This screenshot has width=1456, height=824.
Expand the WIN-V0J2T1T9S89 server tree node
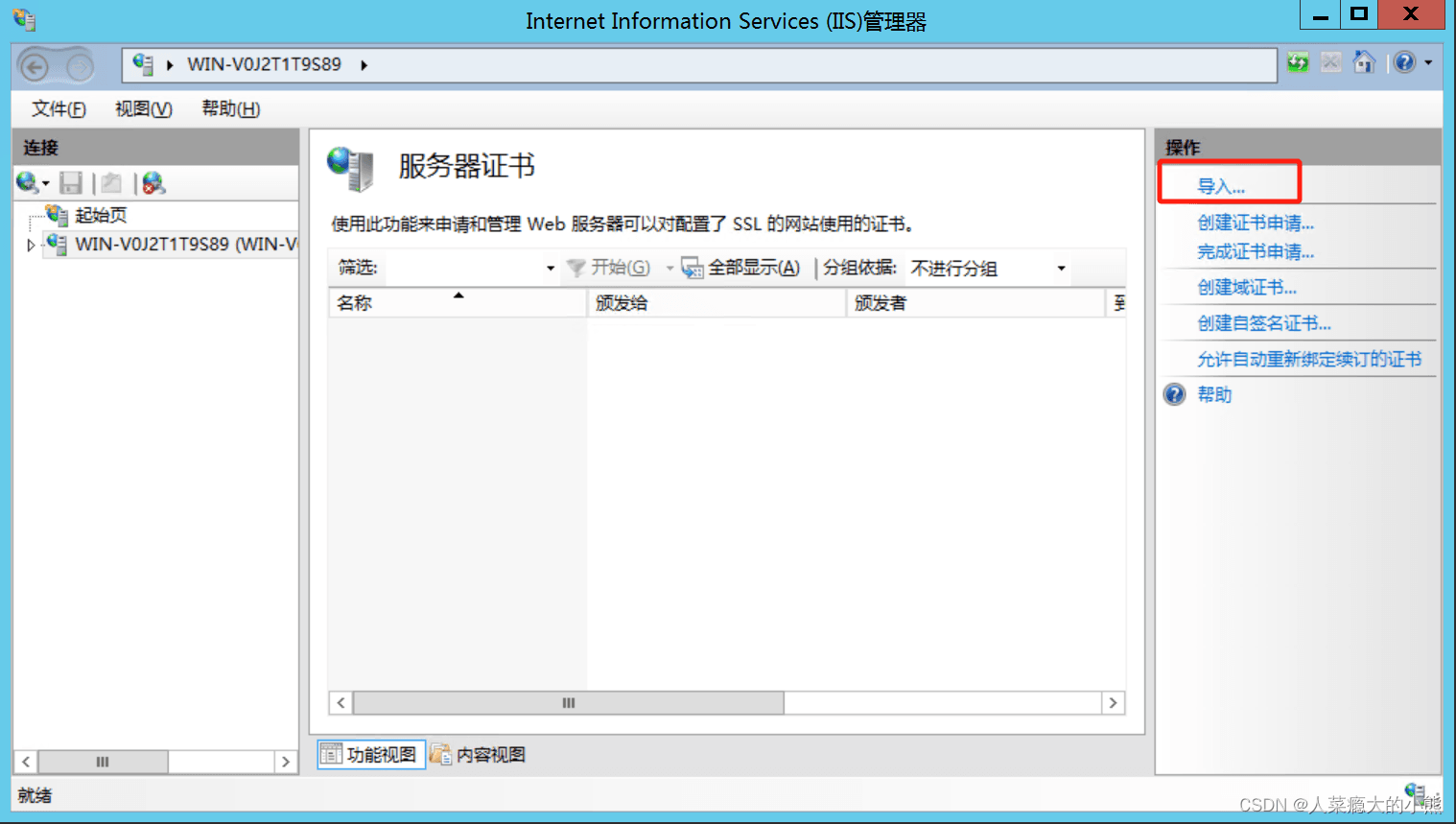[x=31, y=245]
